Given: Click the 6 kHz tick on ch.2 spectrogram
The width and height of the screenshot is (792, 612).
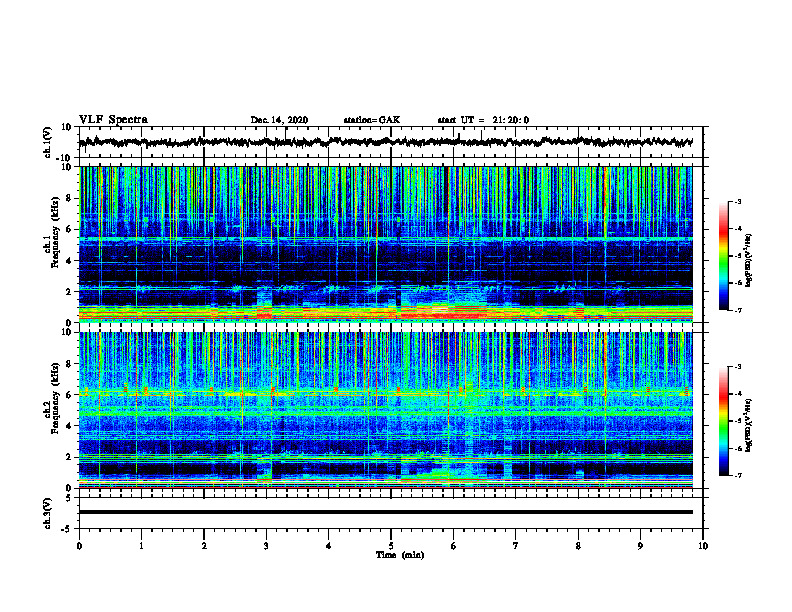Looking at the screenshot, I should point(69,395).
